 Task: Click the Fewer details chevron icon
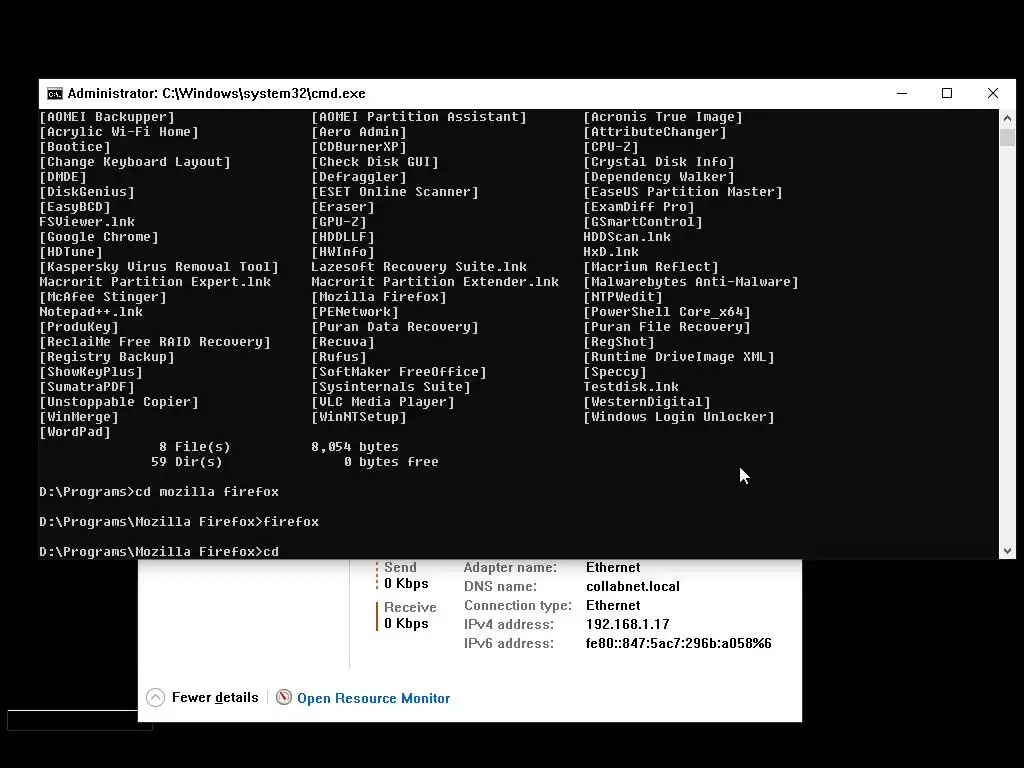[x=155, y=697]
